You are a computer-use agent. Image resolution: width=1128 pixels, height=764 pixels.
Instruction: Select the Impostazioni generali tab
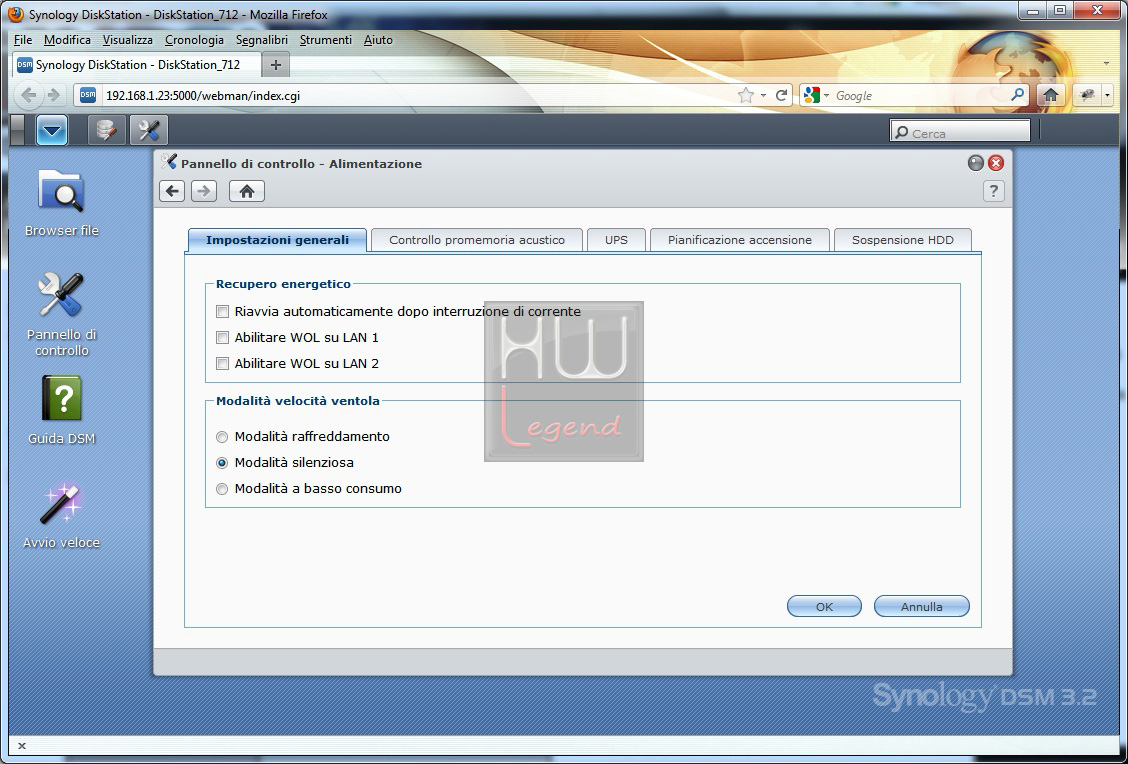(x=277, y=240)
